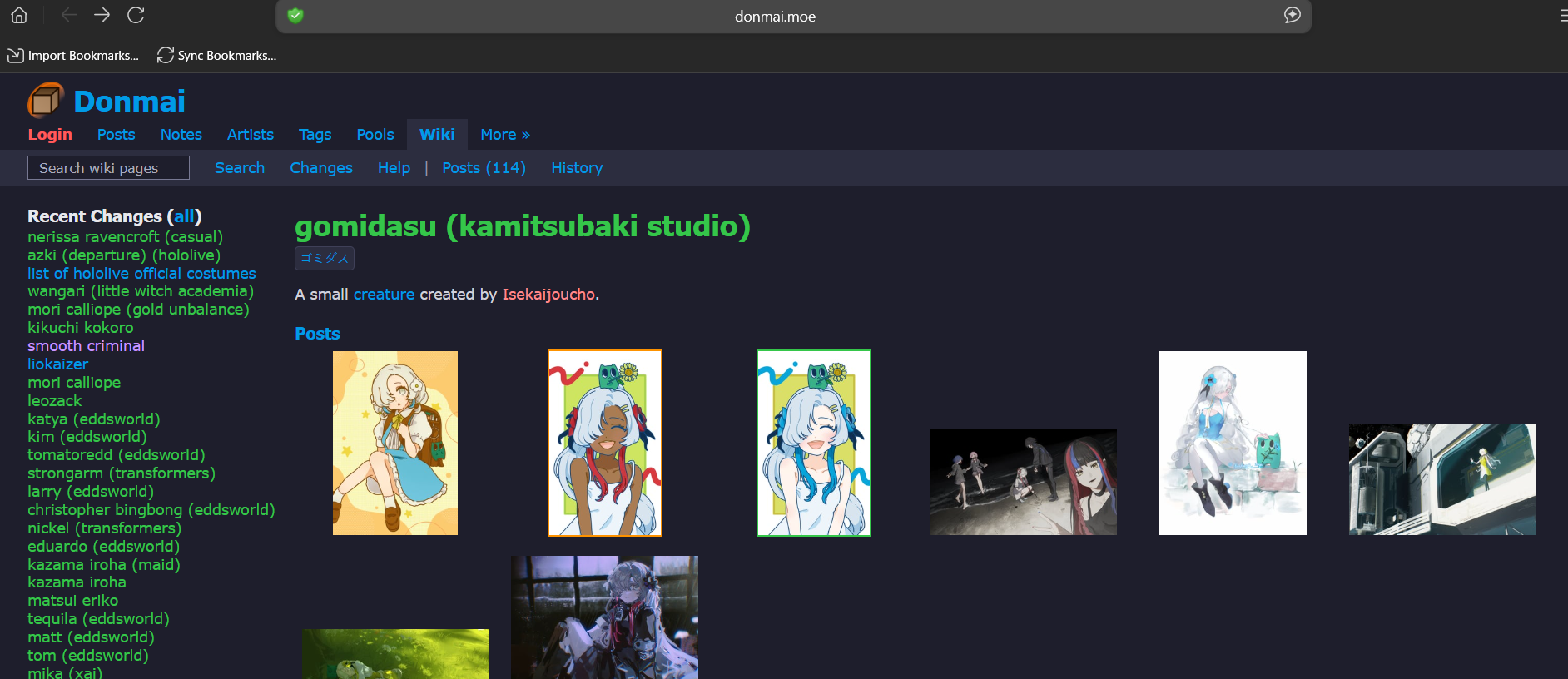Image resolution: width=1568 pixels, height=679 pixels.
Task: Click Sync Bookmarks in bookmarks bar
Action: click(216, 56)
